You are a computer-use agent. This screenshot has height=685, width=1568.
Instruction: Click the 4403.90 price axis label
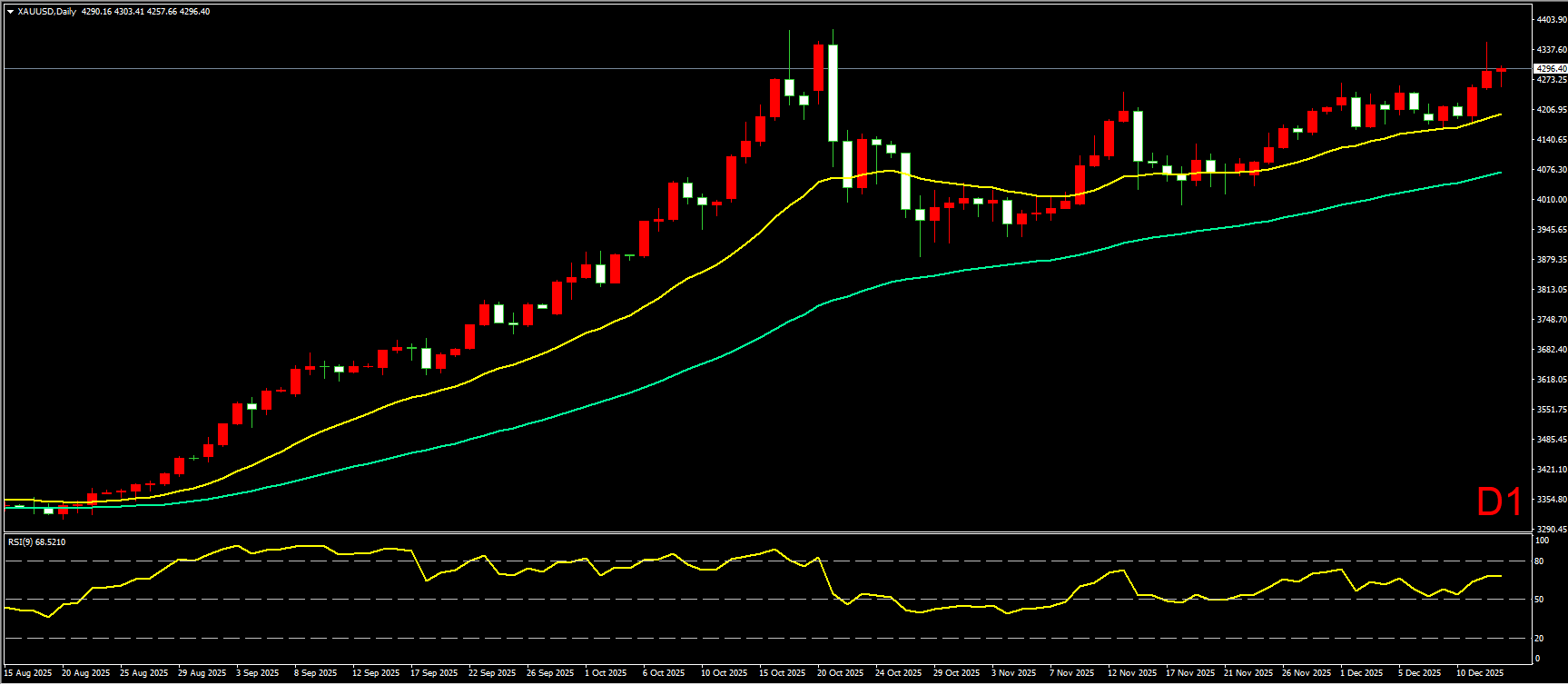click(1550, 19)
